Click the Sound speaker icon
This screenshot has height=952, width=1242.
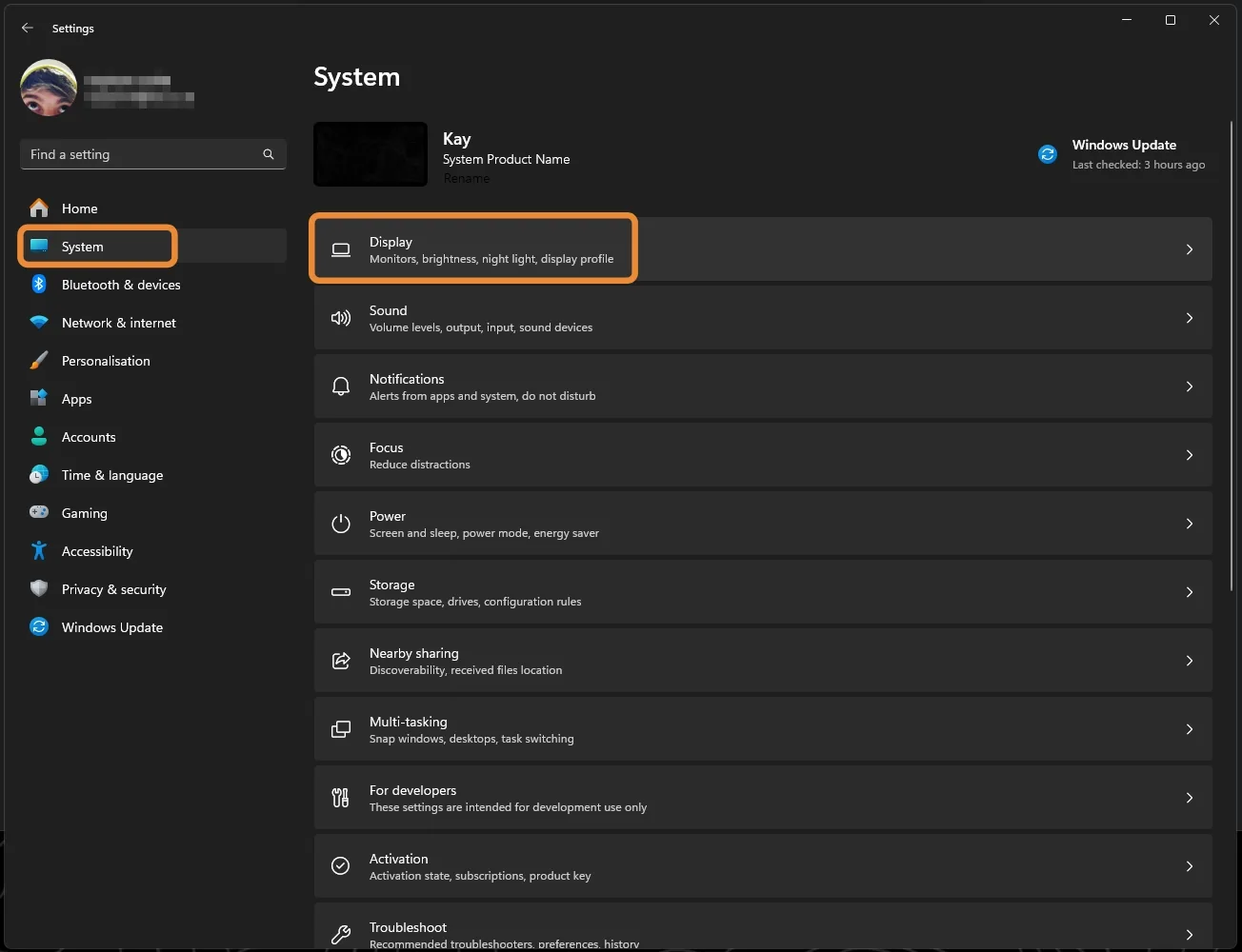tap(341, 318)
